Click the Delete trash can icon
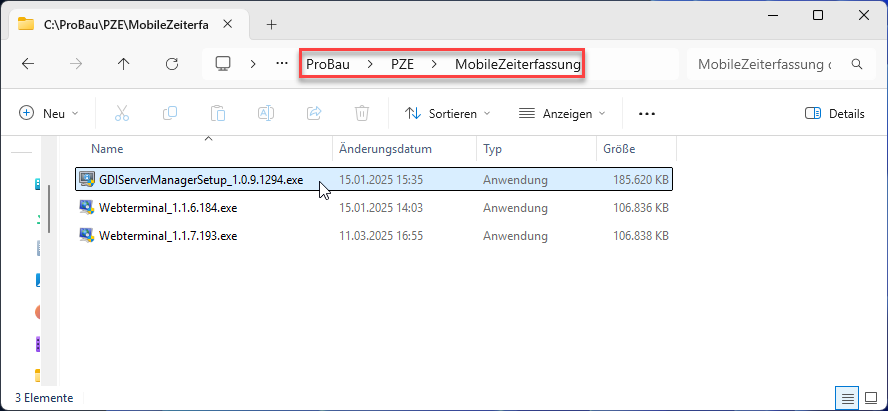The height and width of the screenshot is (411, 888). point(362,113)
